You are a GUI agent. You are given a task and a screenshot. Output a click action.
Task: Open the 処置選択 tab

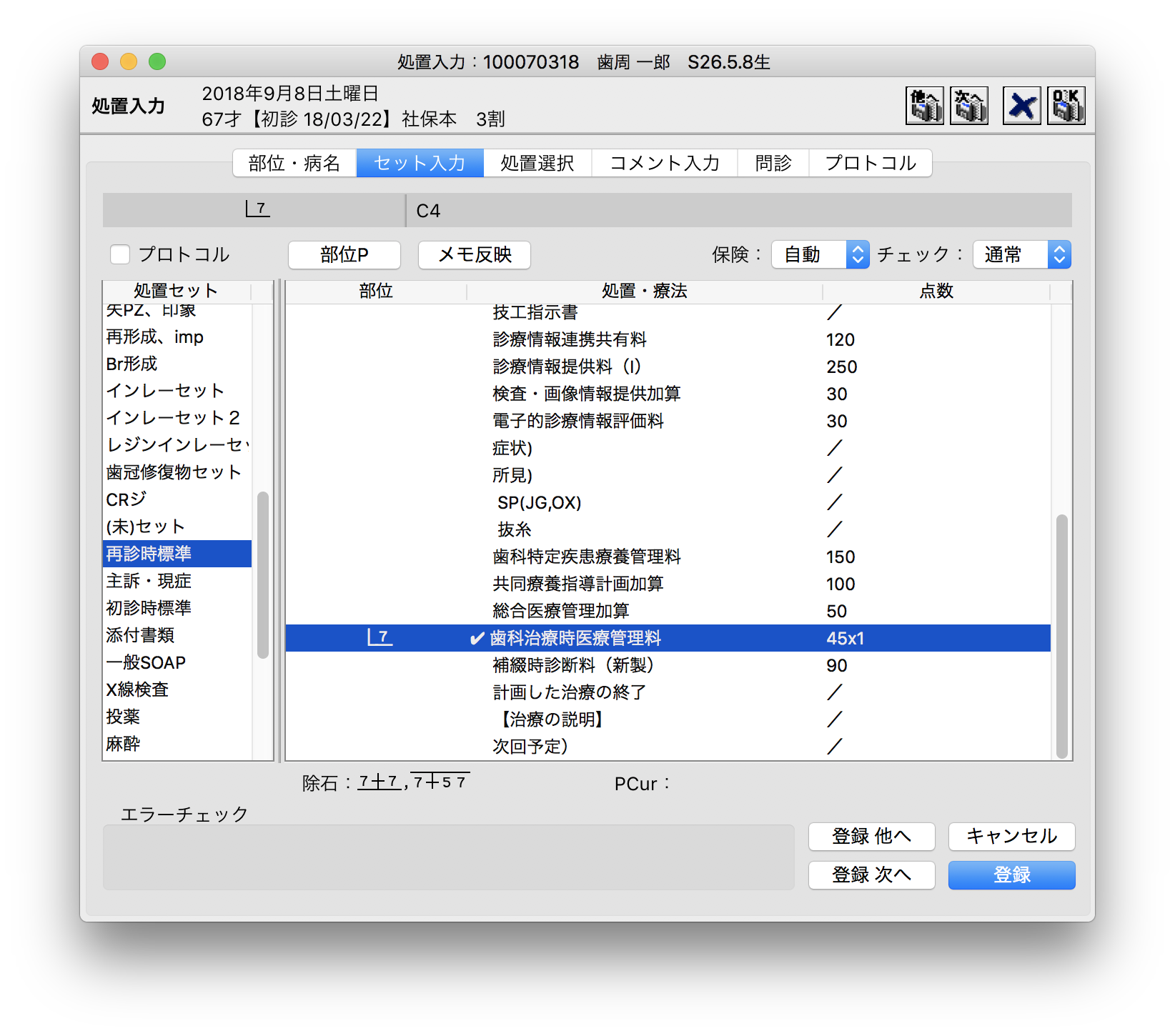pos(538,163)
